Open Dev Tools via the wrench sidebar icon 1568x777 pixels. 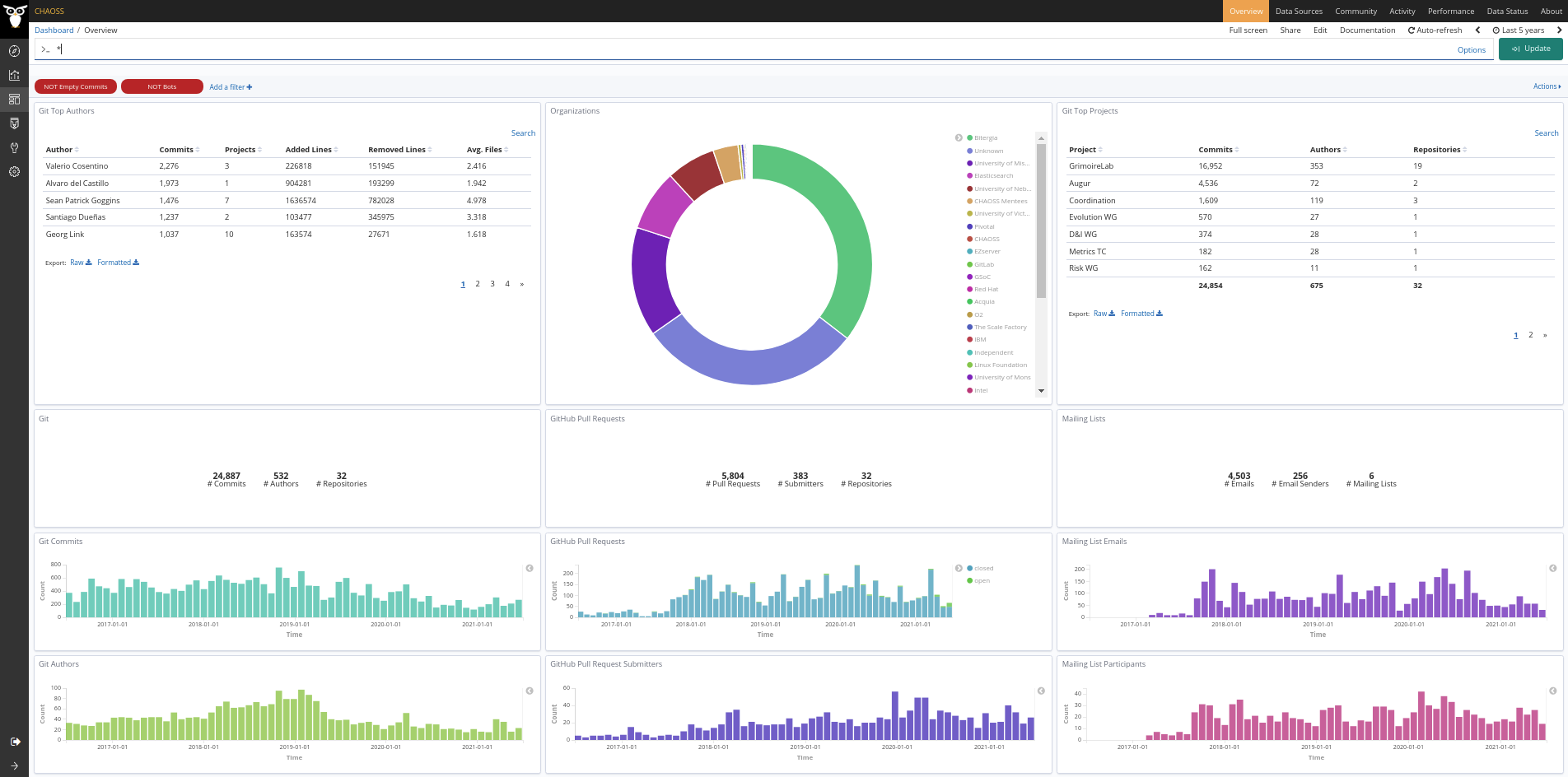click(14, 148)
